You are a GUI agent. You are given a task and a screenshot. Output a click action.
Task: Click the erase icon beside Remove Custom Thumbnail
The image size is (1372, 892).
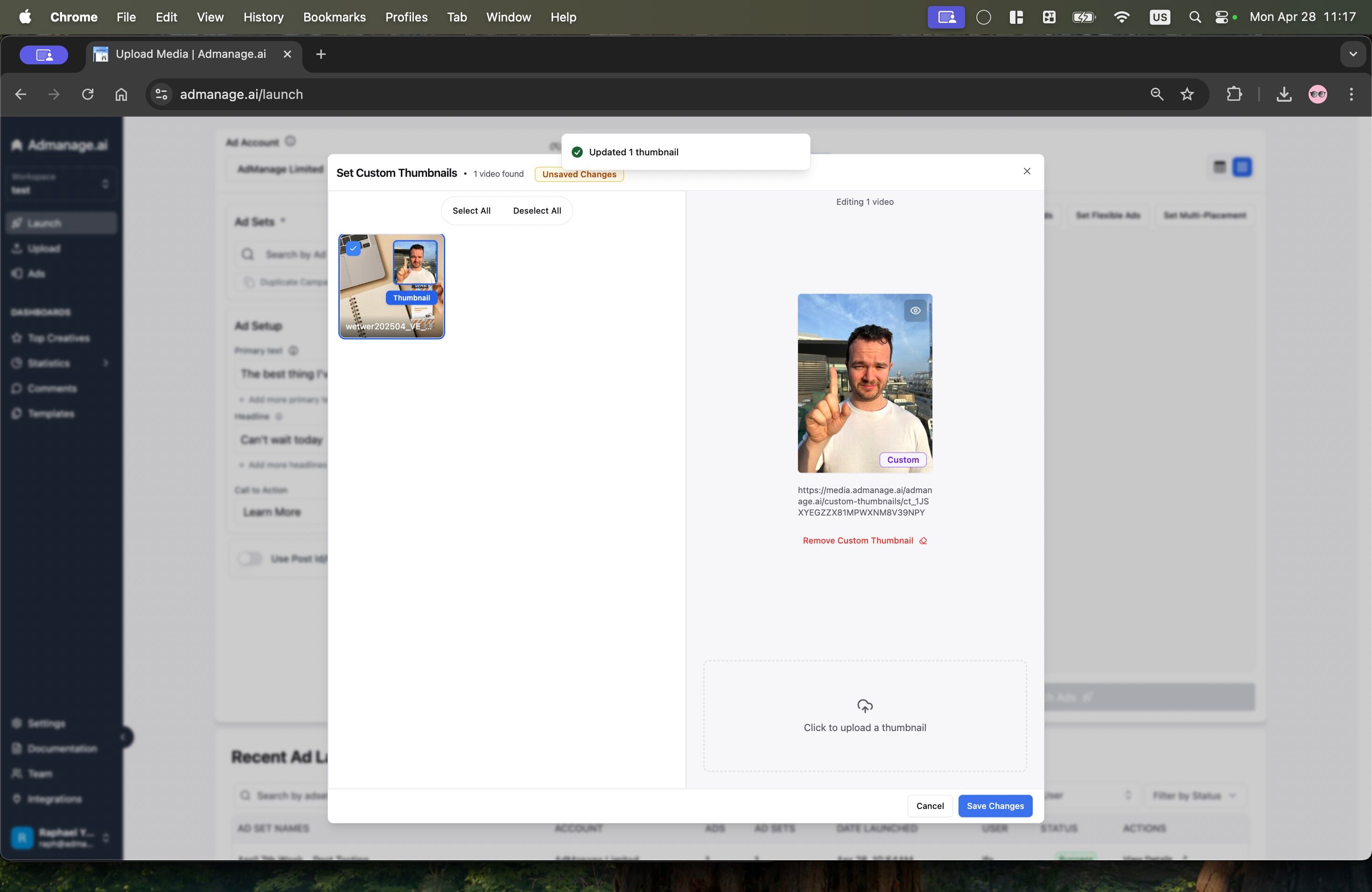pyautogui.click(x=923, y=541)
